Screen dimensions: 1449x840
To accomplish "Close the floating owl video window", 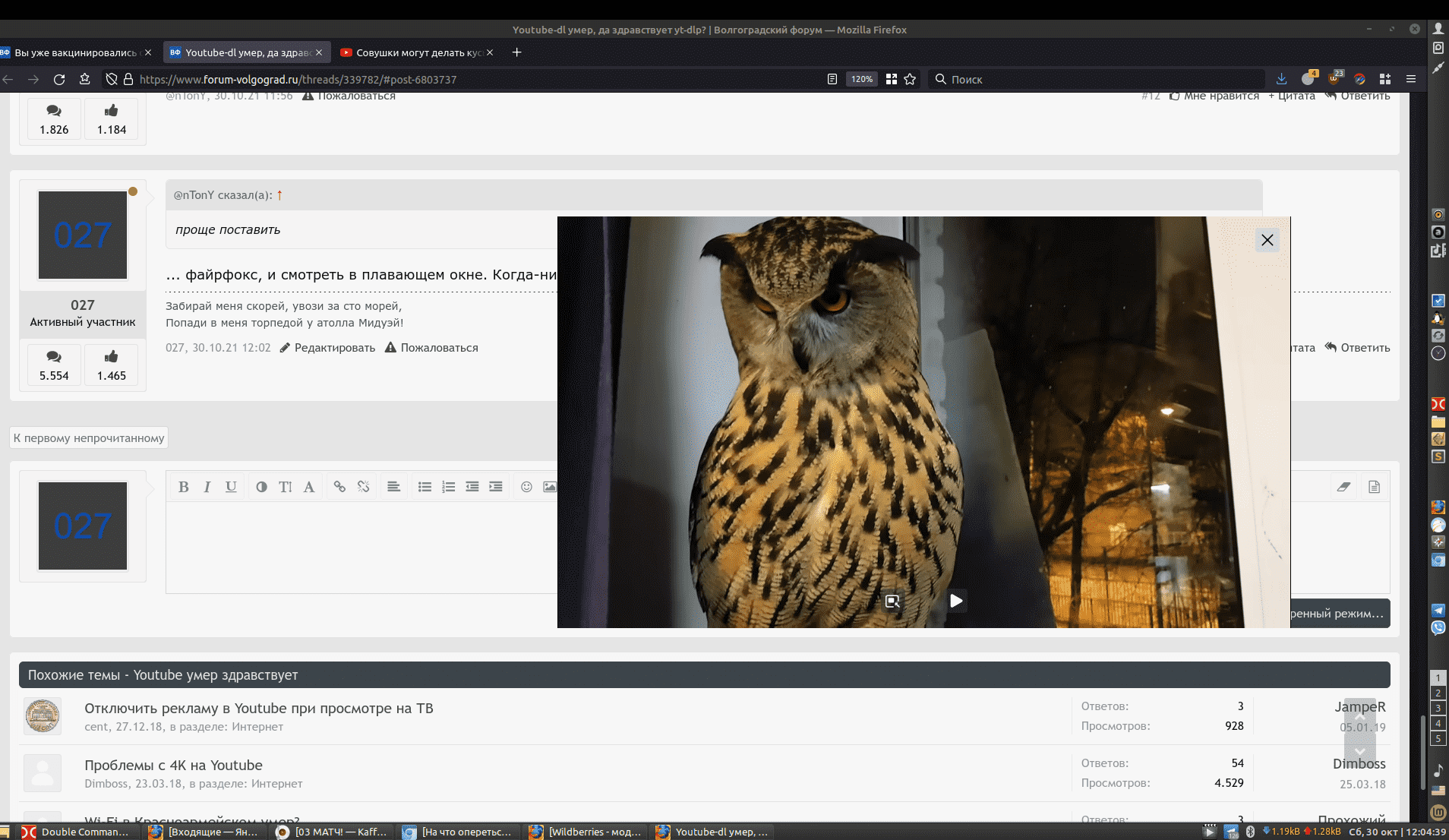I will [x=1267, y=240].
